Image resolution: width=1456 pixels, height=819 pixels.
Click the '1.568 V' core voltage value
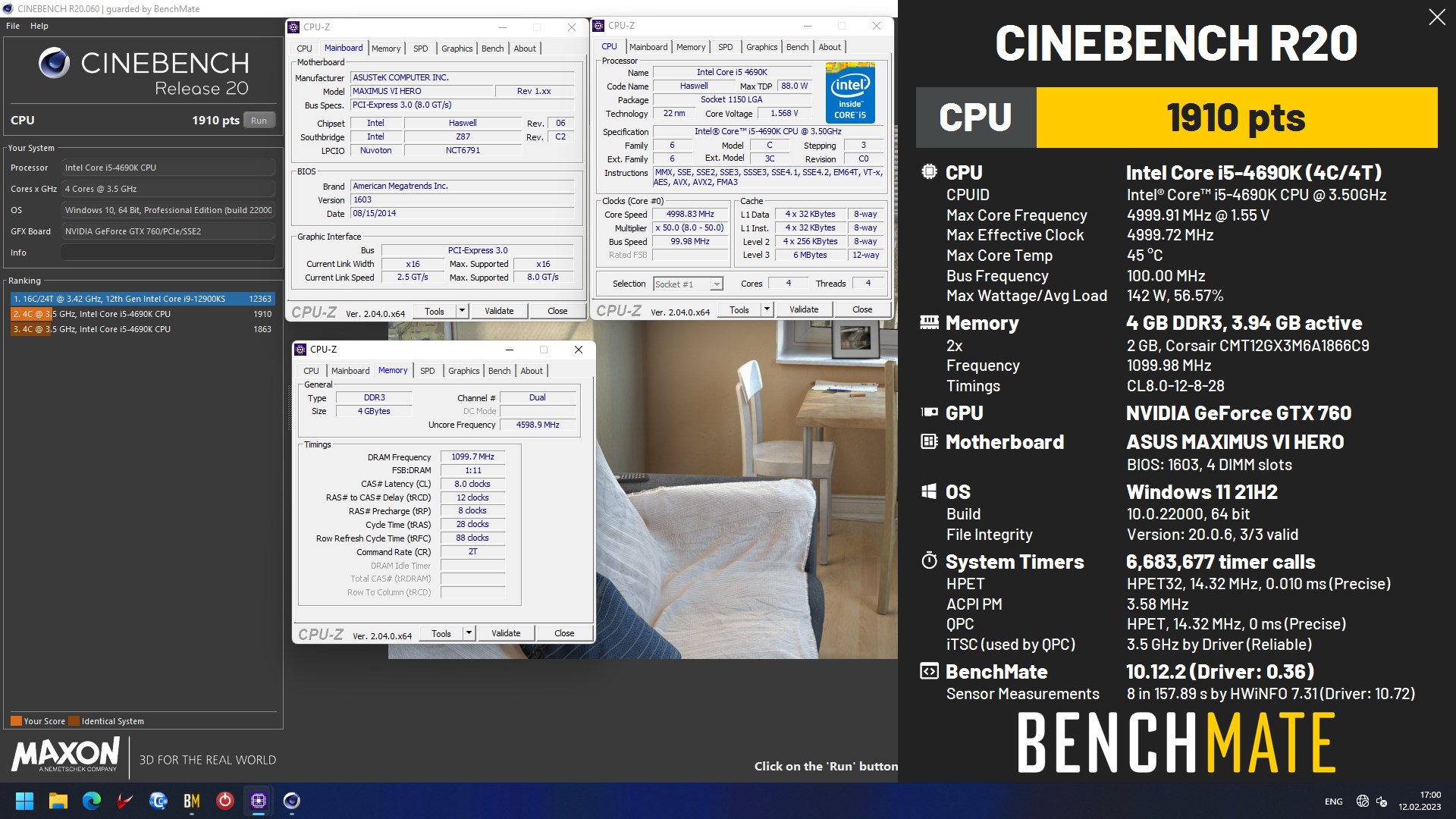pos(784,114)
